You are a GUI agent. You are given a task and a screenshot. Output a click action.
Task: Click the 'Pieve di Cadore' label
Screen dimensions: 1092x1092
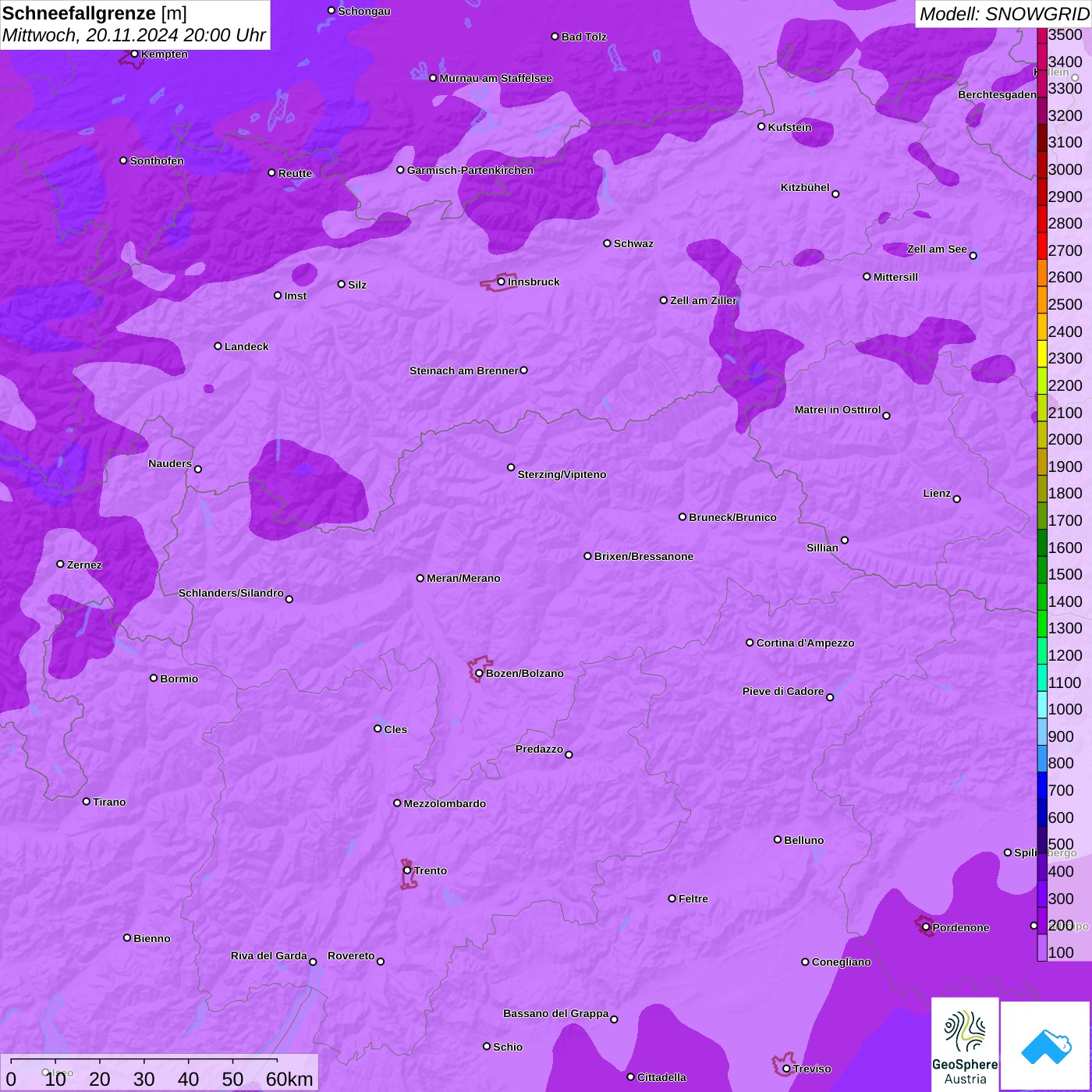[783, 691]
